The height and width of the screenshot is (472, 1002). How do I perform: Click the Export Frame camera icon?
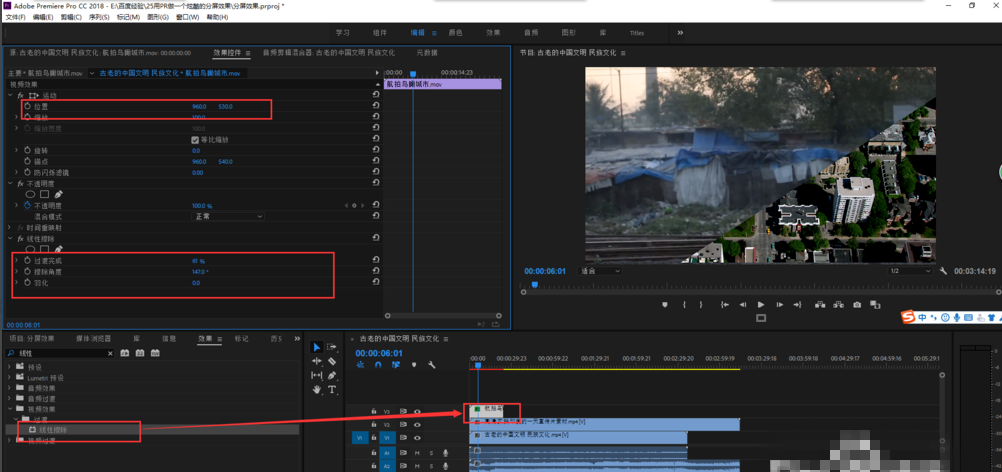857,305
